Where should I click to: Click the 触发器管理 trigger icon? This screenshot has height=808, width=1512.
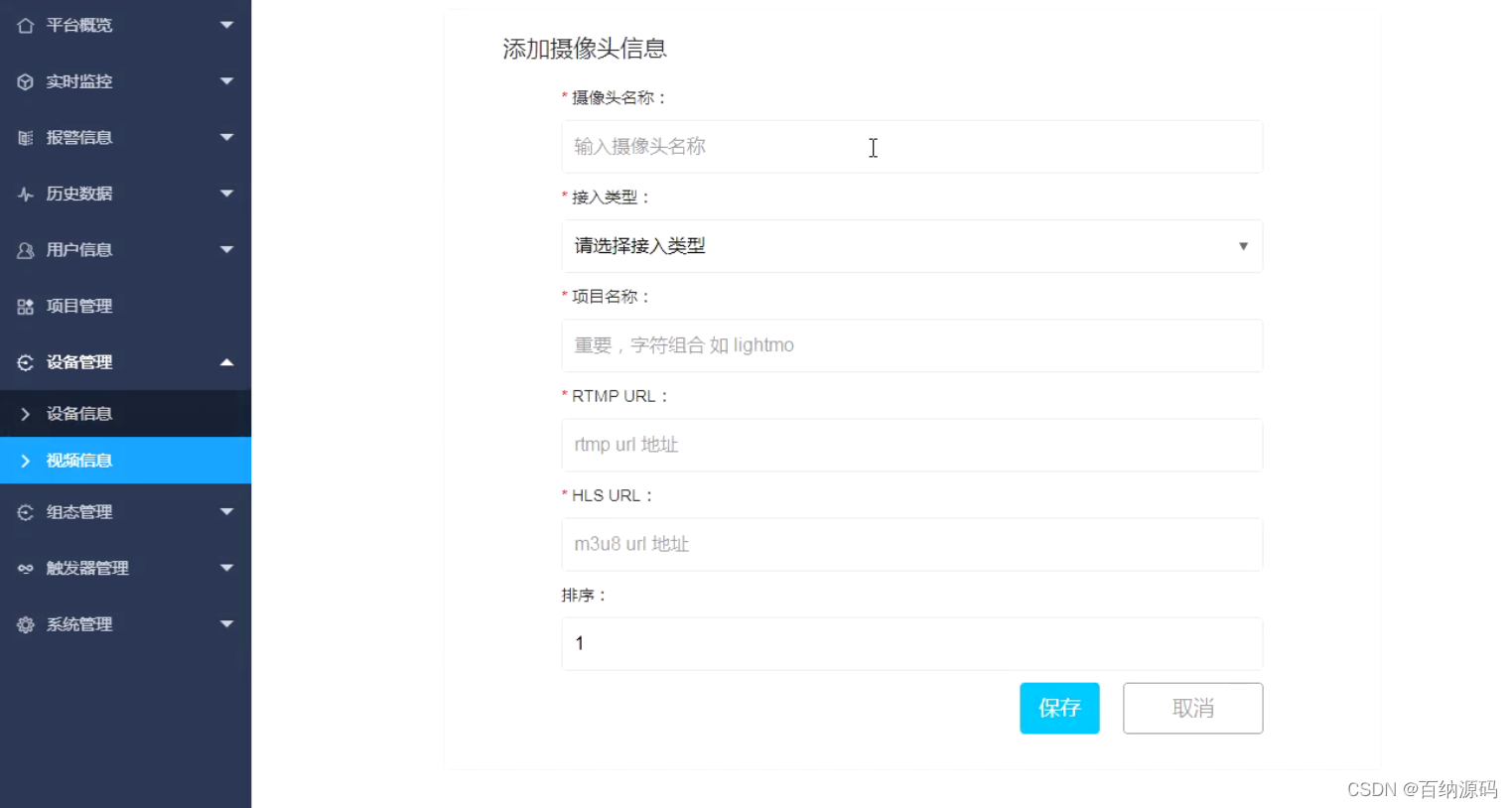(x=24, y=568)
